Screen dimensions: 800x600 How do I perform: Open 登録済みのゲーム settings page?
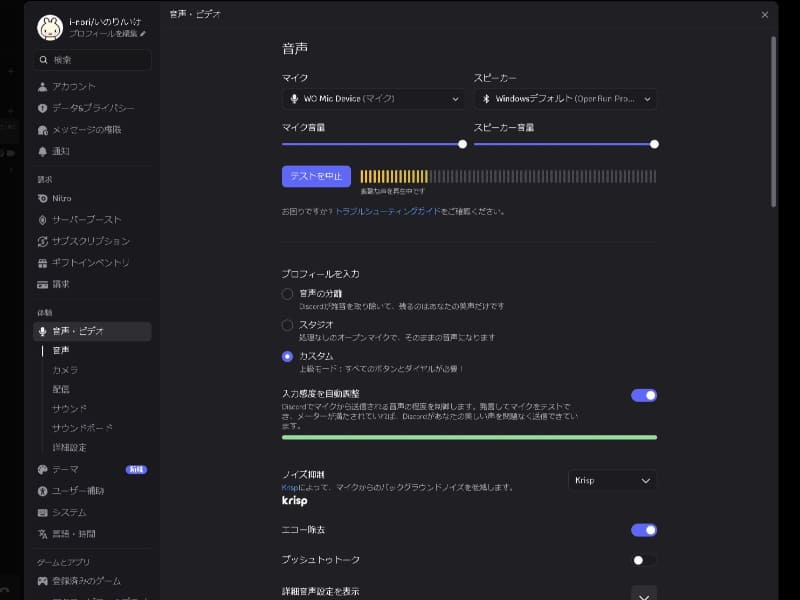[x=92, y=581]
